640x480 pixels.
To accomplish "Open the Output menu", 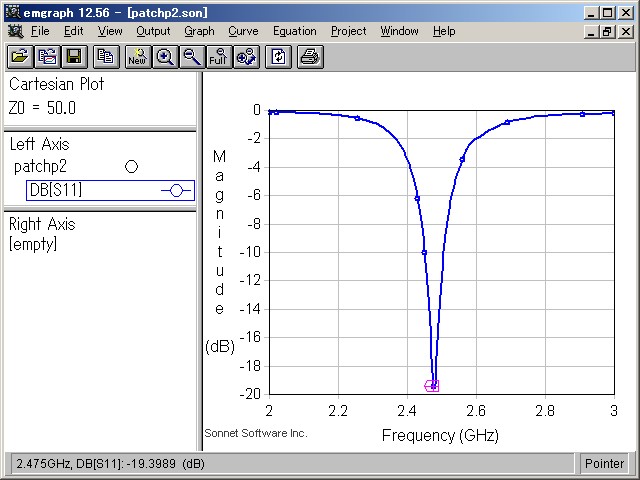I will 153,31.
